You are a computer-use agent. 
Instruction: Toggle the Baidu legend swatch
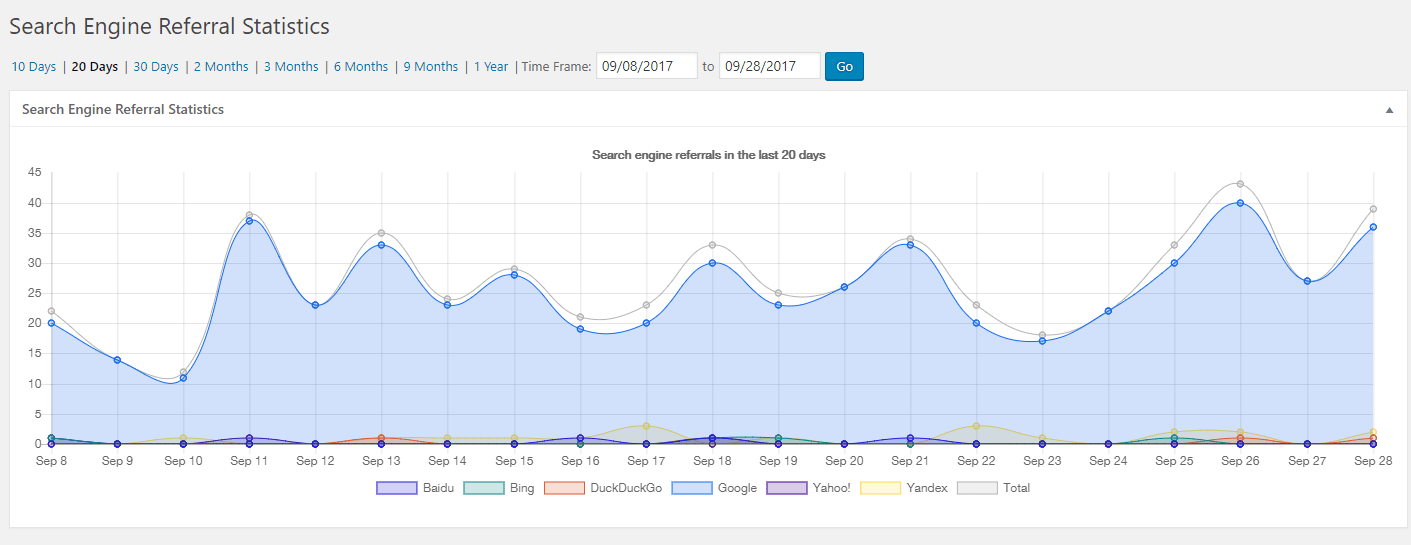(x=396, y=488)
